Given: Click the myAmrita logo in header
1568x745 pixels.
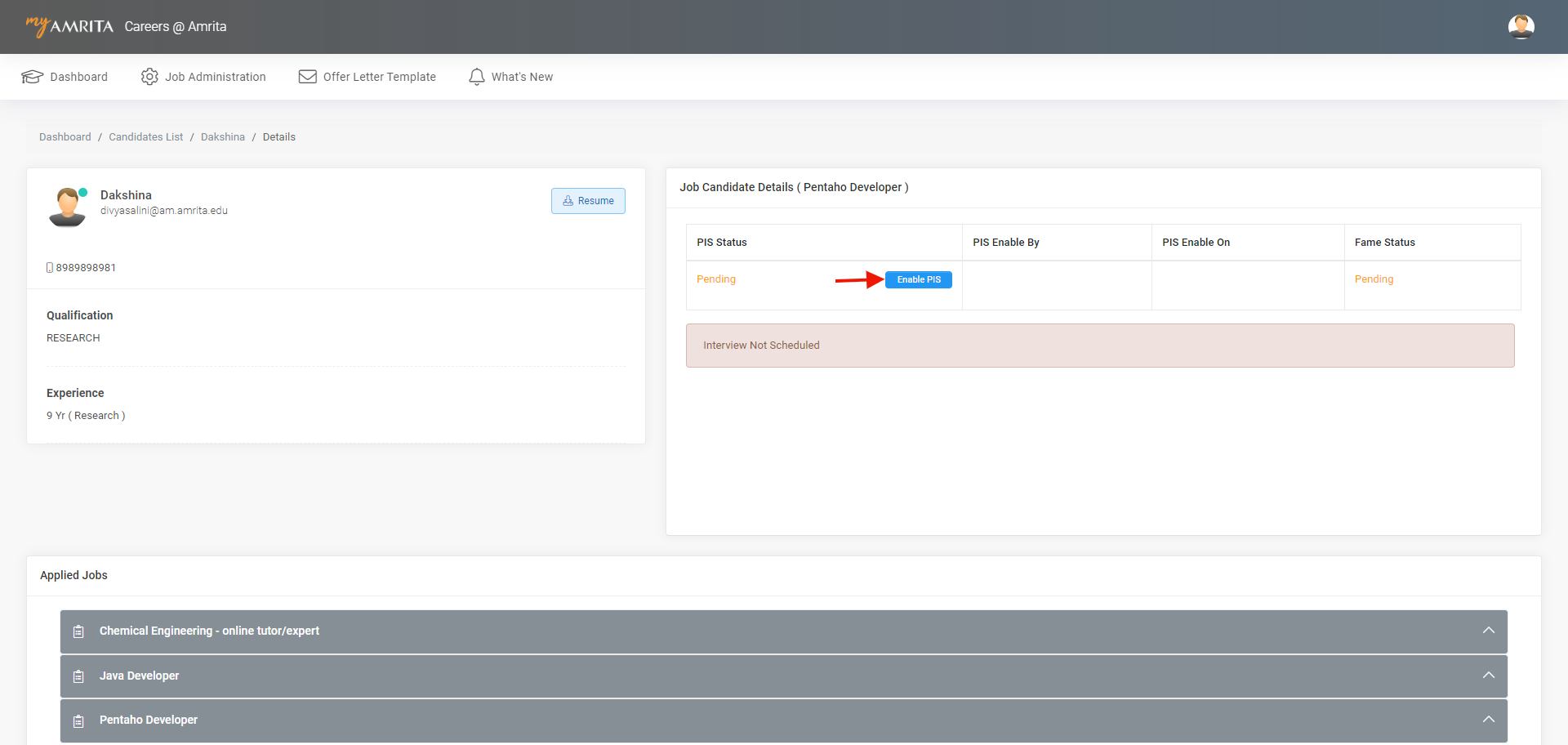Looking at the screenshot, I should (69, 26).
